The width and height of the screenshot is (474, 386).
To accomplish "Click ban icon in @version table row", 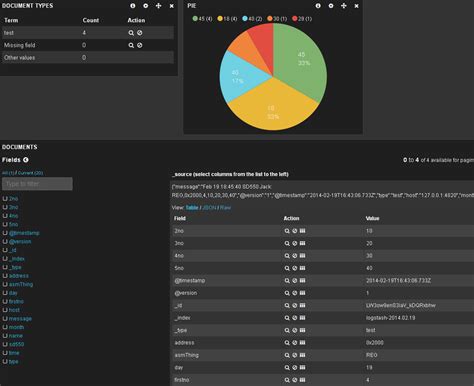I will 295,293.
